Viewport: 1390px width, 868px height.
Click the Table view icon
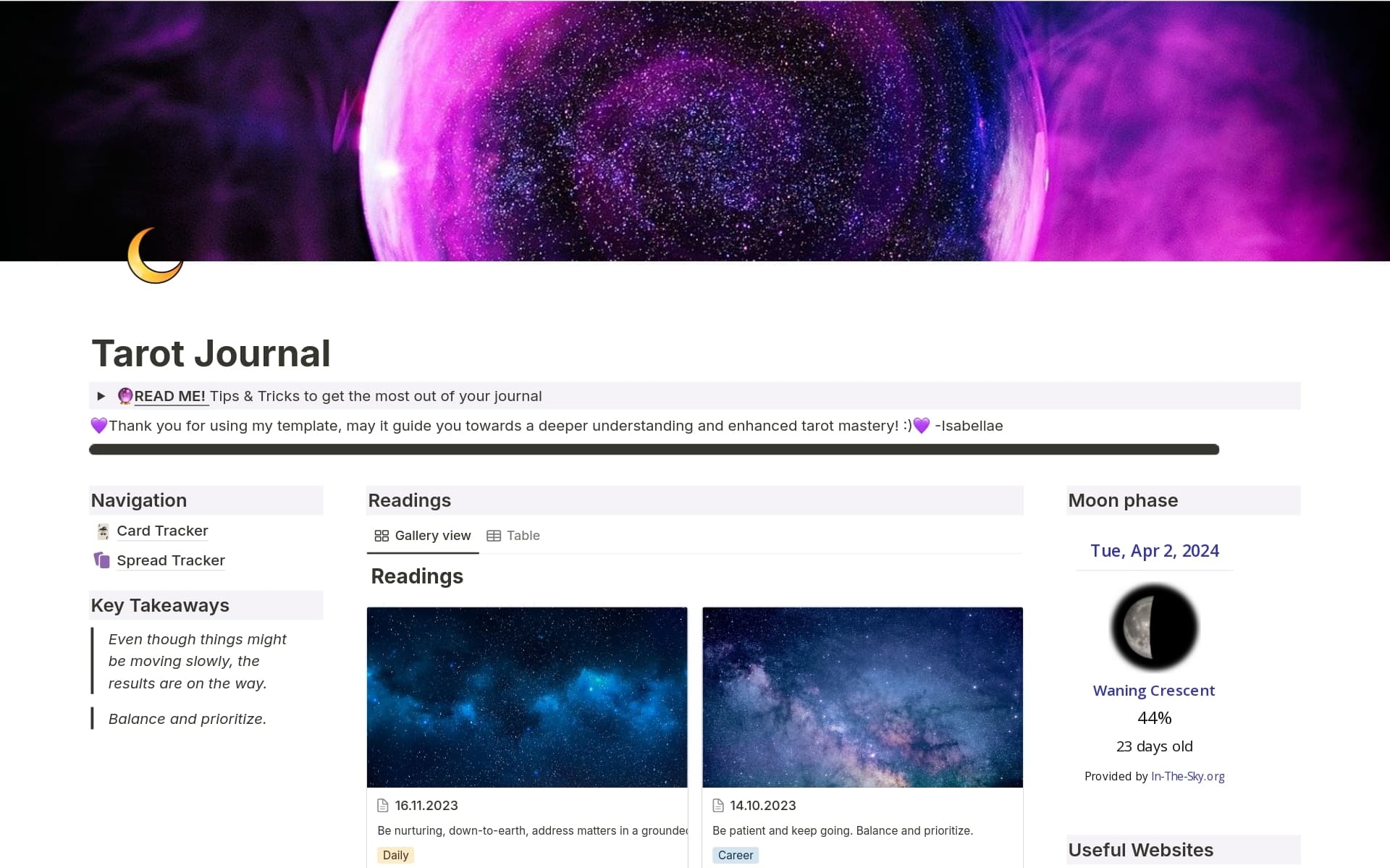click(x=494, y=536)
